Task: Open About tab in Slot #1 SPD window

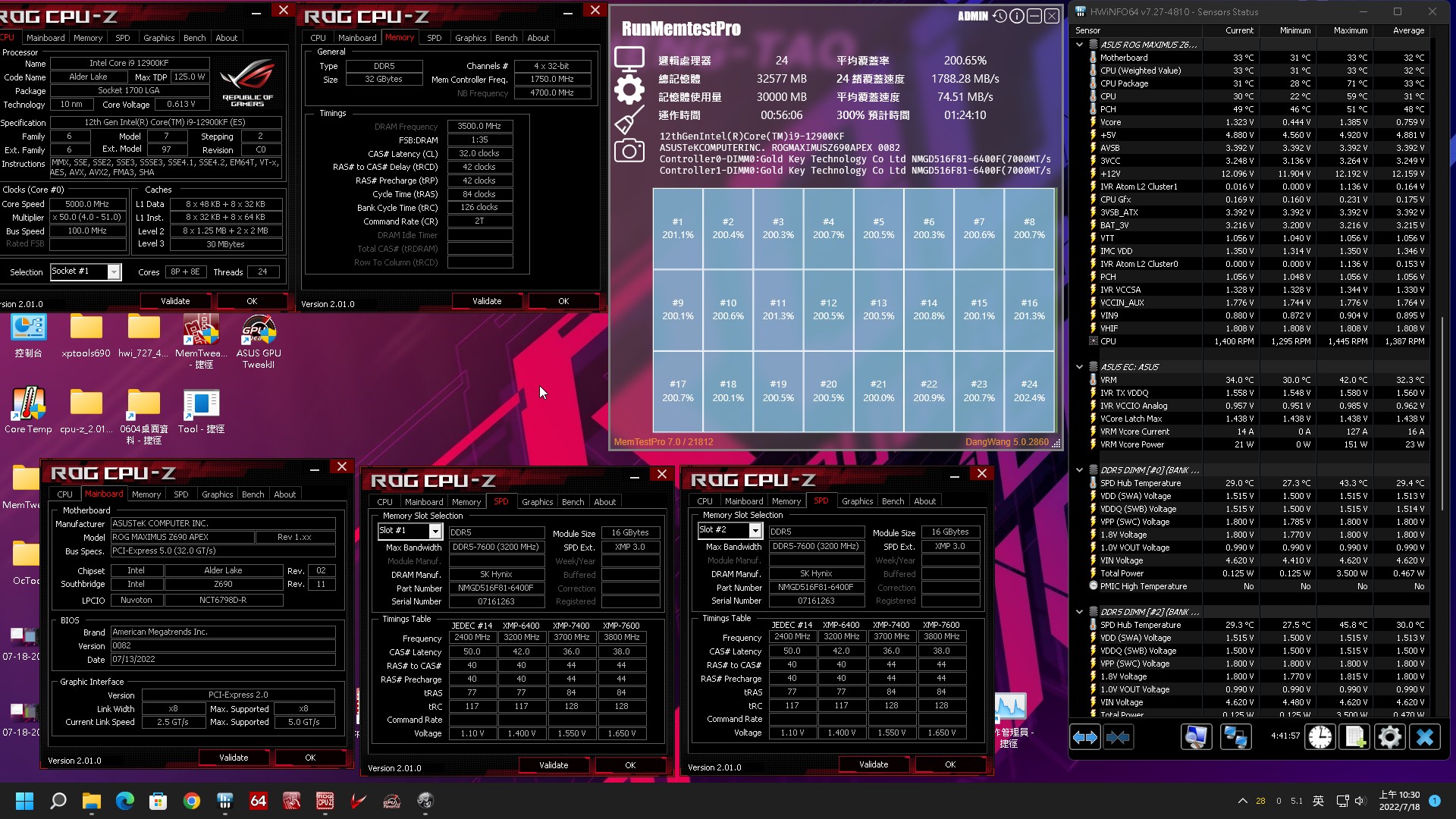Action: pos(604,501)
